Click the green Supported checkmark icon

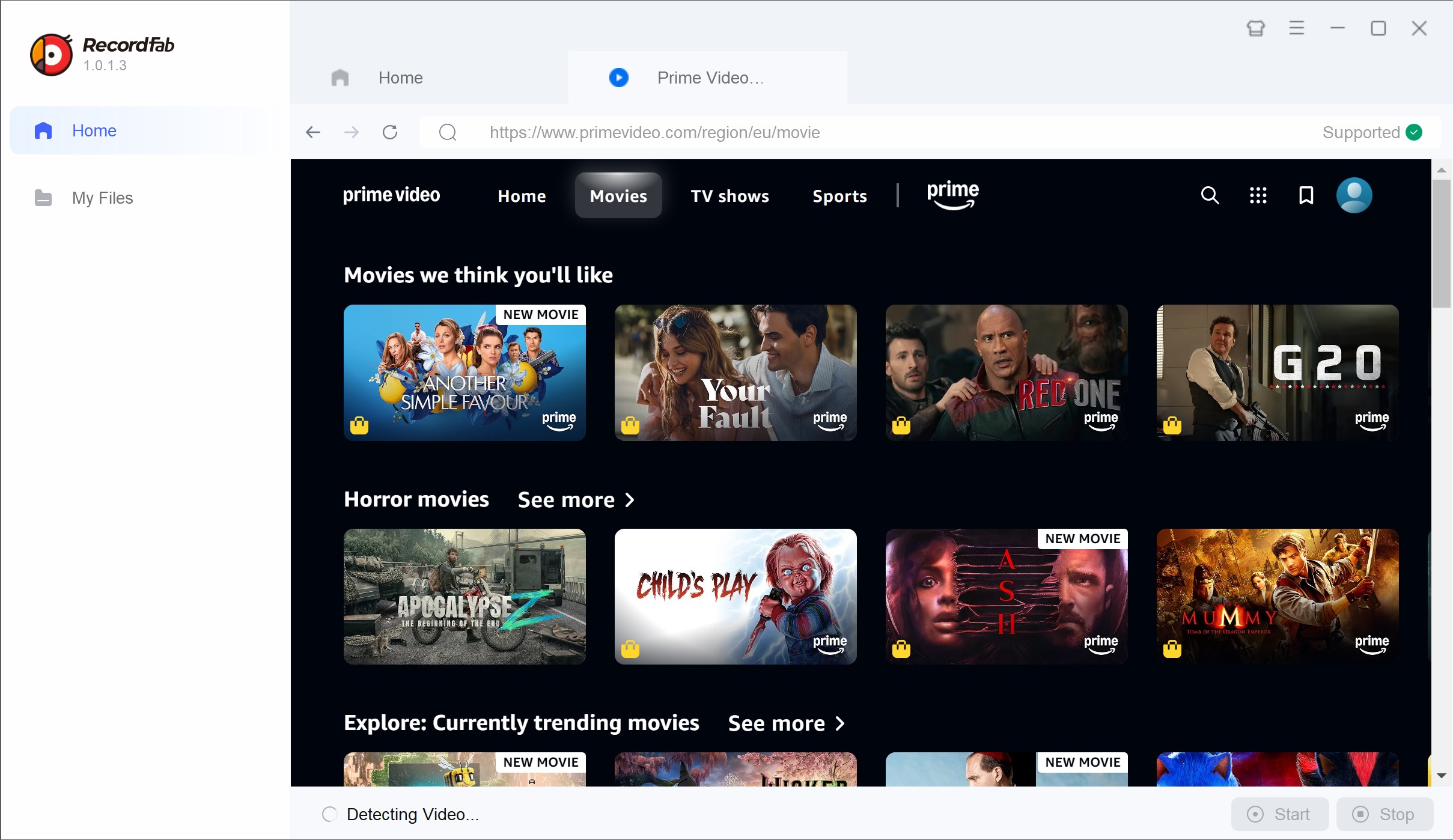coord(1415,132)
